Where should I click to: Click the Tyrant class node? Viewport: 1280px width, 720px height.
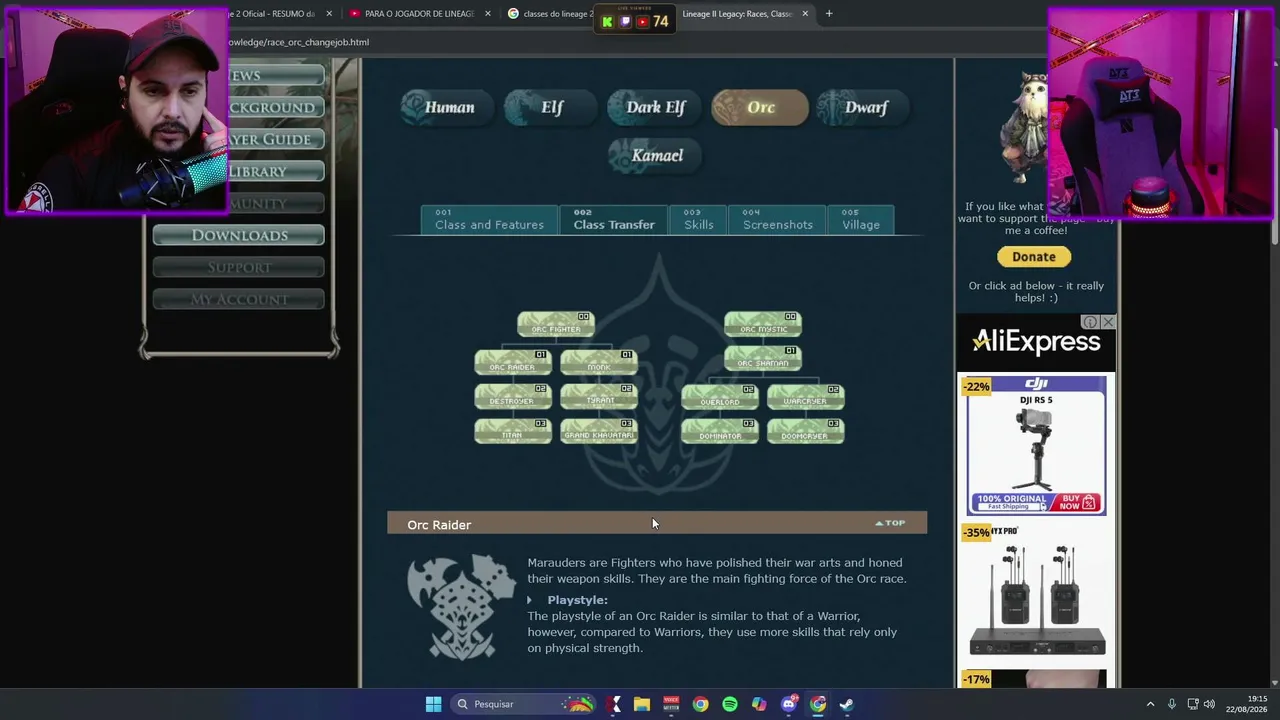coord(599,396)
